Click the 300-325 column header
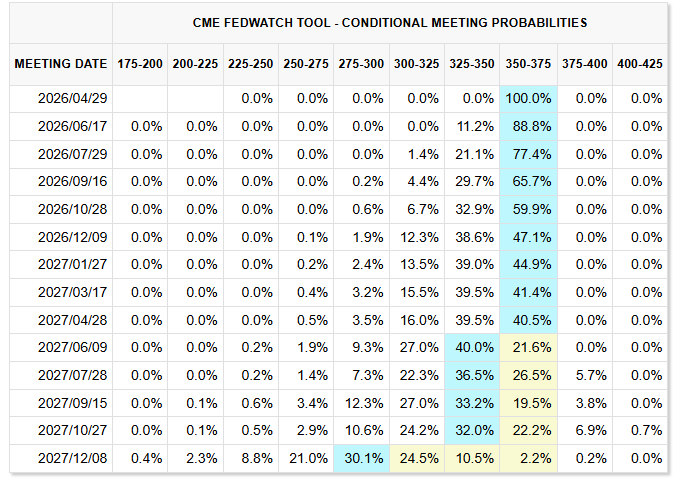The image size is (680, 482). [x=417, y=64]
